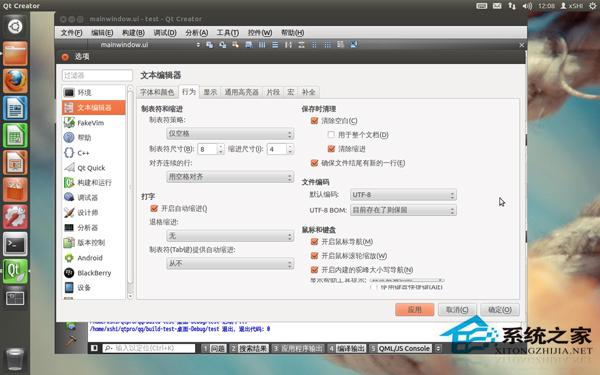
Task: Open the FakeVim settings category
Action: pyautogui.click(x=94, y=122)
